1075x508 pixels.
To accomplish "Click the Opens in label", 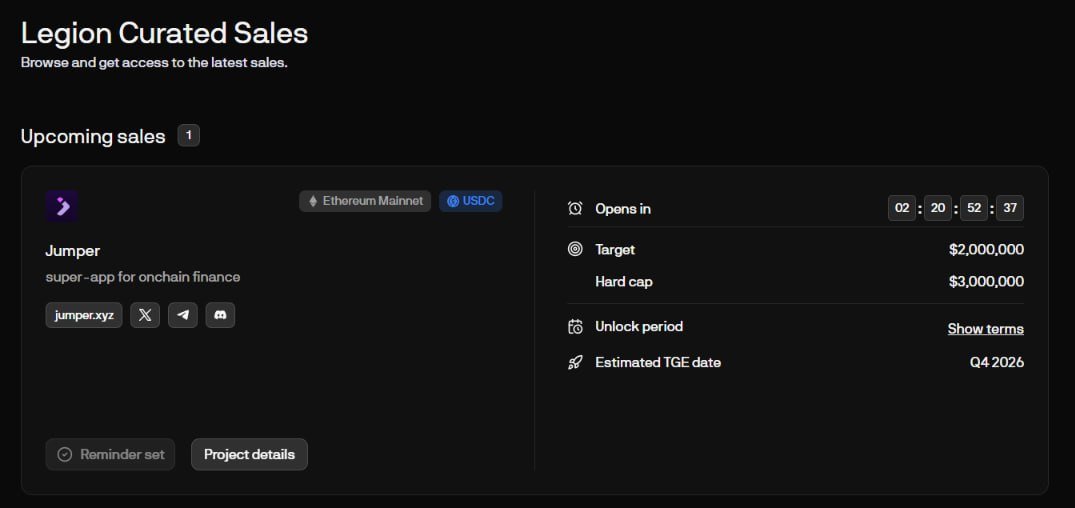I will [623, 209].
